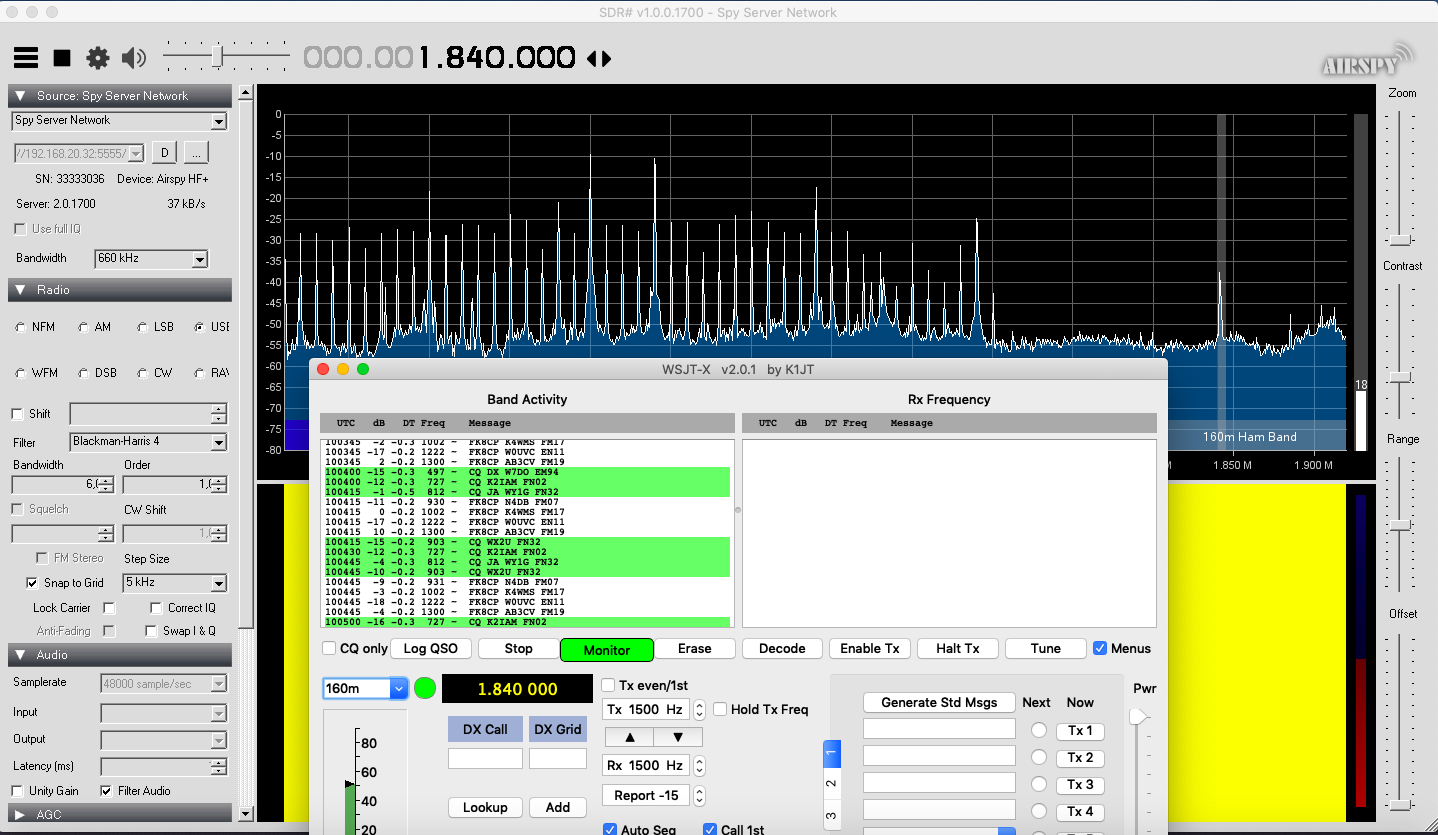Adjust the volume slider in top toolbar

pyautogui.click(x=217, y=58)
